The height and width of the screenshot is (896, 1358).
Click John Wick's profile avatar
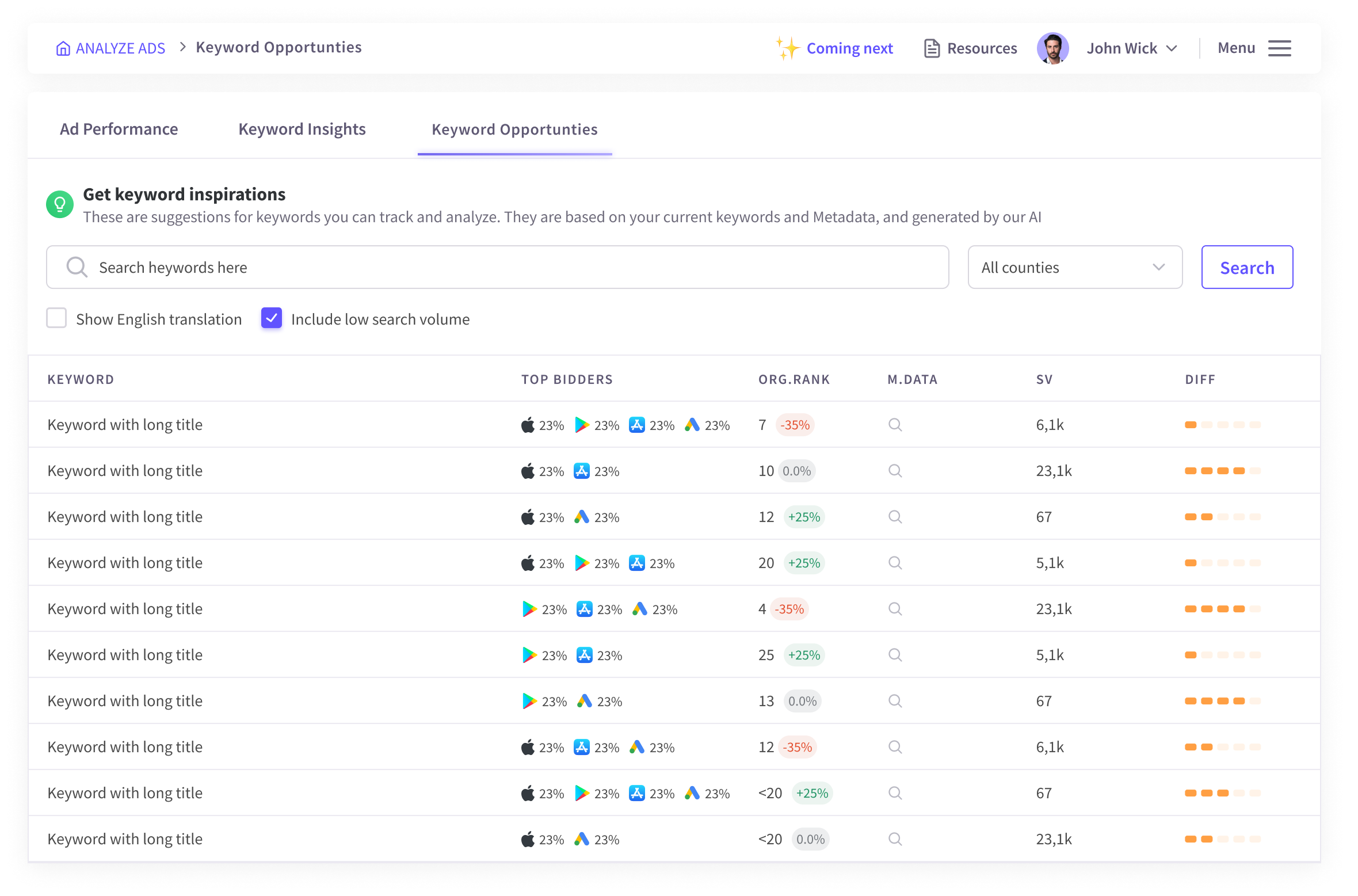1052,48
